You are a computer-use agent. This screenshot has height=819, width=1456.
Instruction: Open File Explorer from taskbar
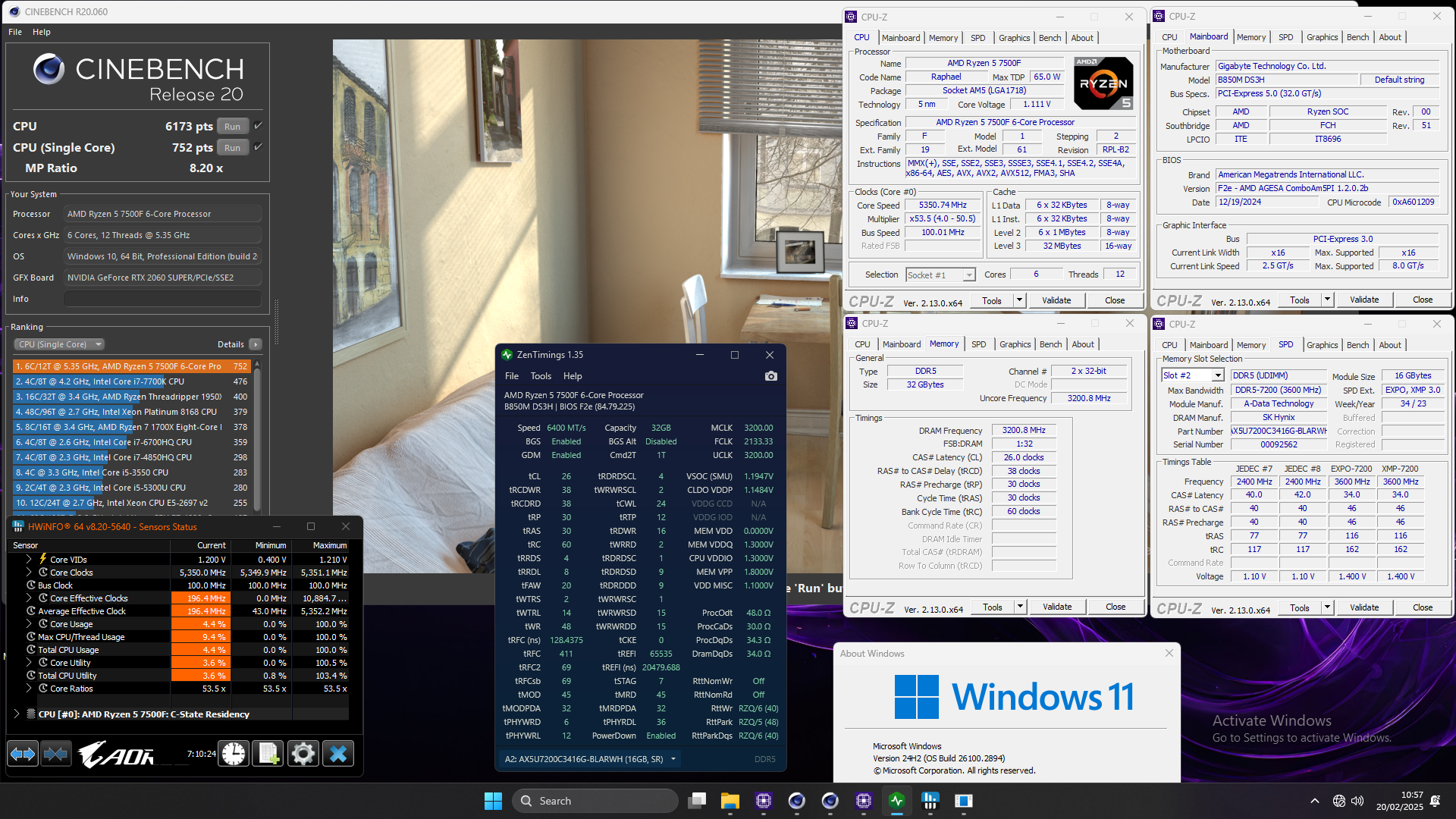(x=730, y=801)
